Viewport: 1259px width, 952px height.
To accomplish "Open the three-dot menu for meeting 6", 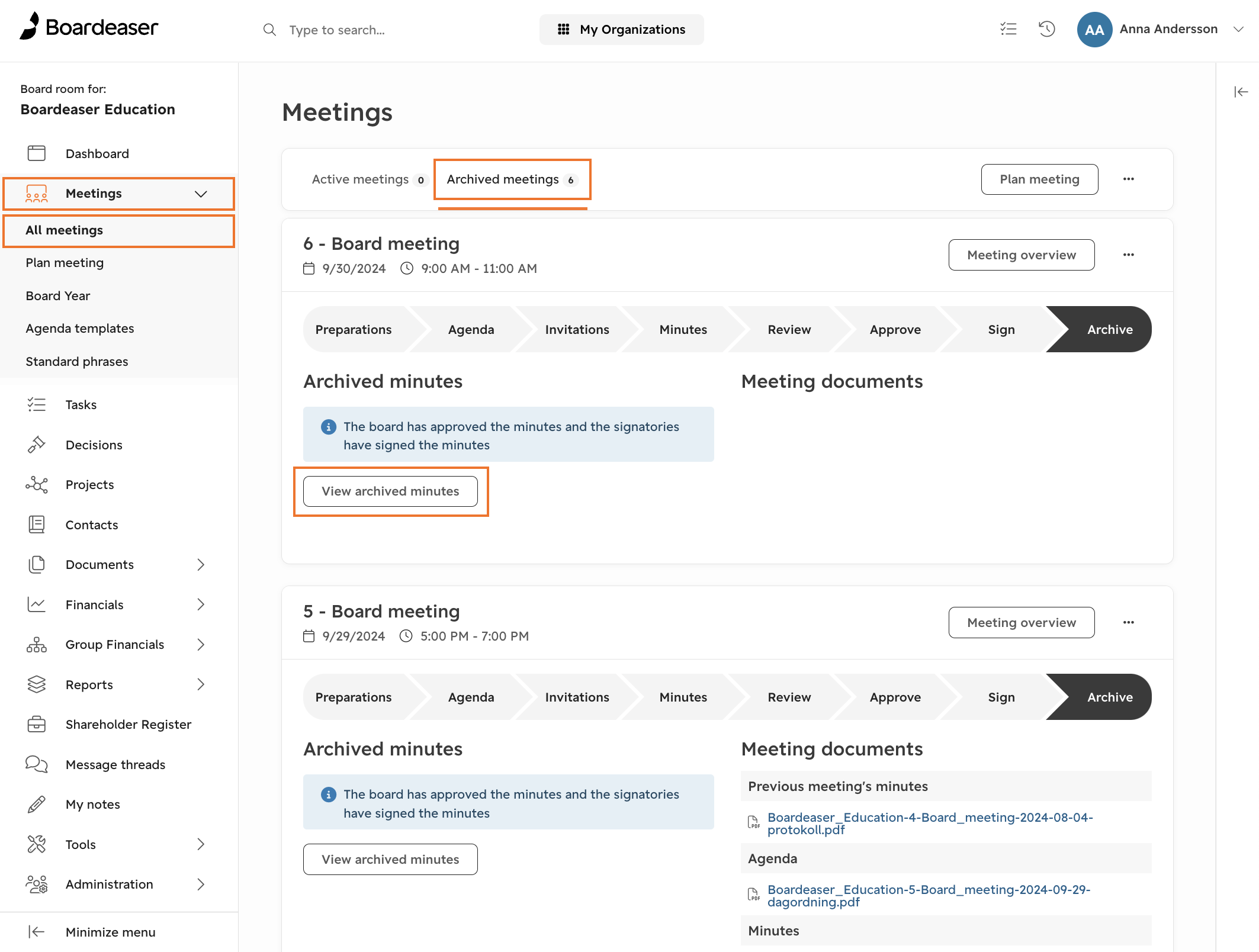I will pyautogui.click(x=1129, y=255).
